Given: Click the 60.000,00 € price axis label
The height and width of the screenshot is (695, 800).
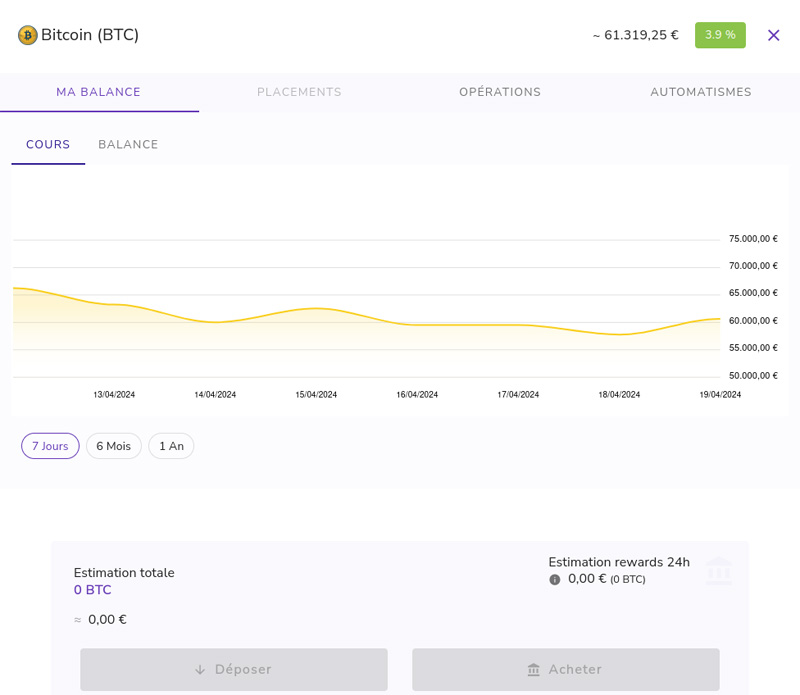Looking at the screenshot, I should pyautogui.click(x=753, y=321).
